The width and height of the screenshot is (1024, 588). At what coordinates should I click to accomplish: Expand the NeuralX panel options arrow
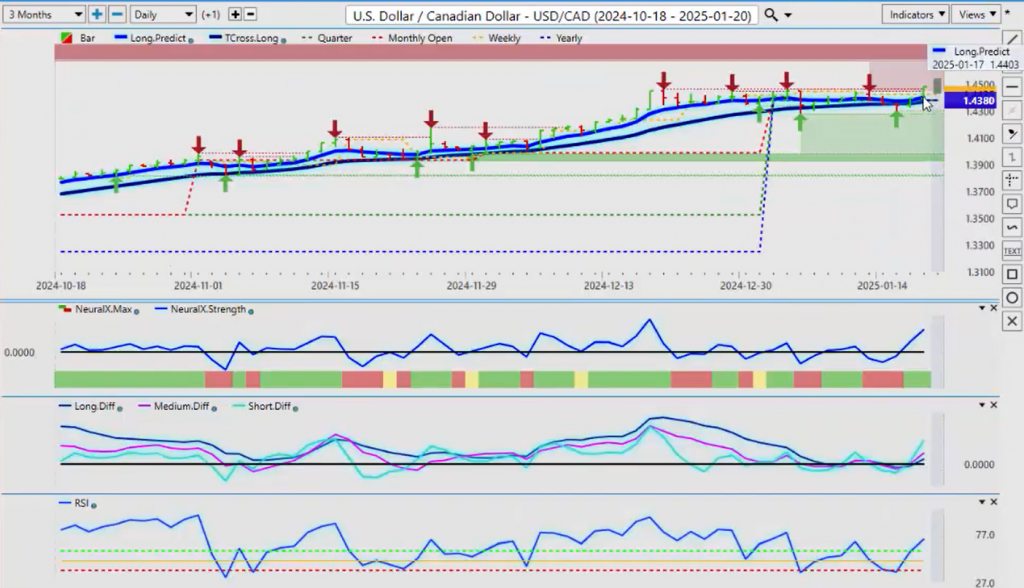click(x=979, y=308)
